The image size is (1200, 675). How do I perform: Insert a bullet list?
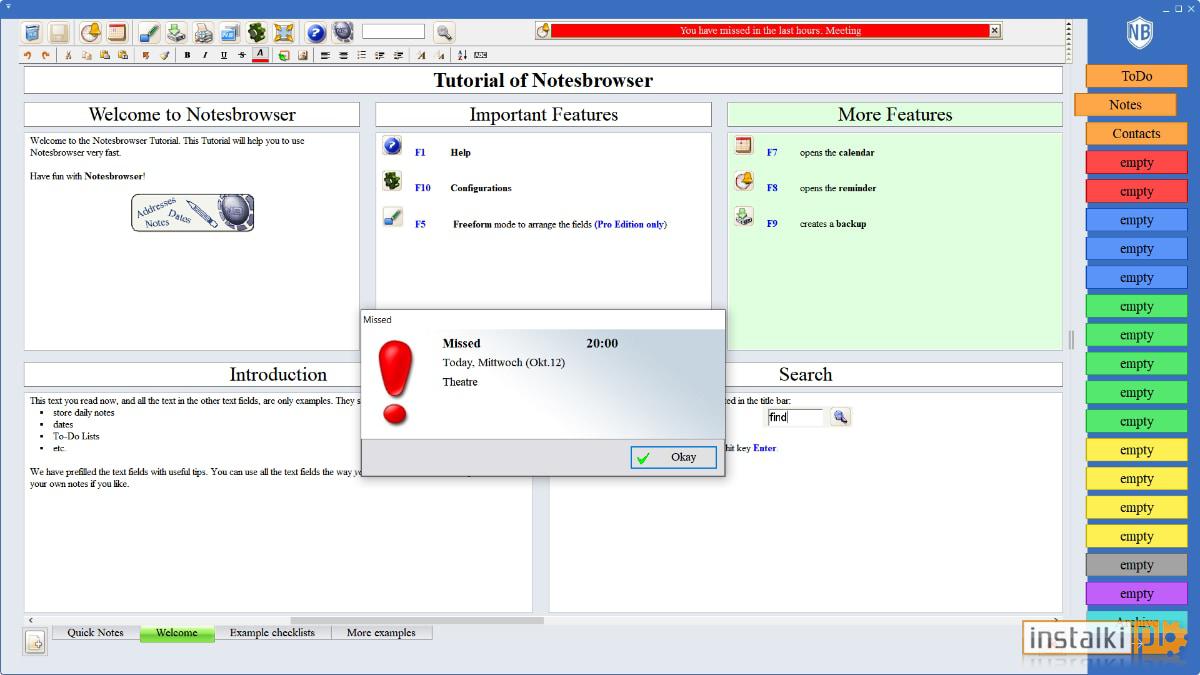tap(361, 55)
